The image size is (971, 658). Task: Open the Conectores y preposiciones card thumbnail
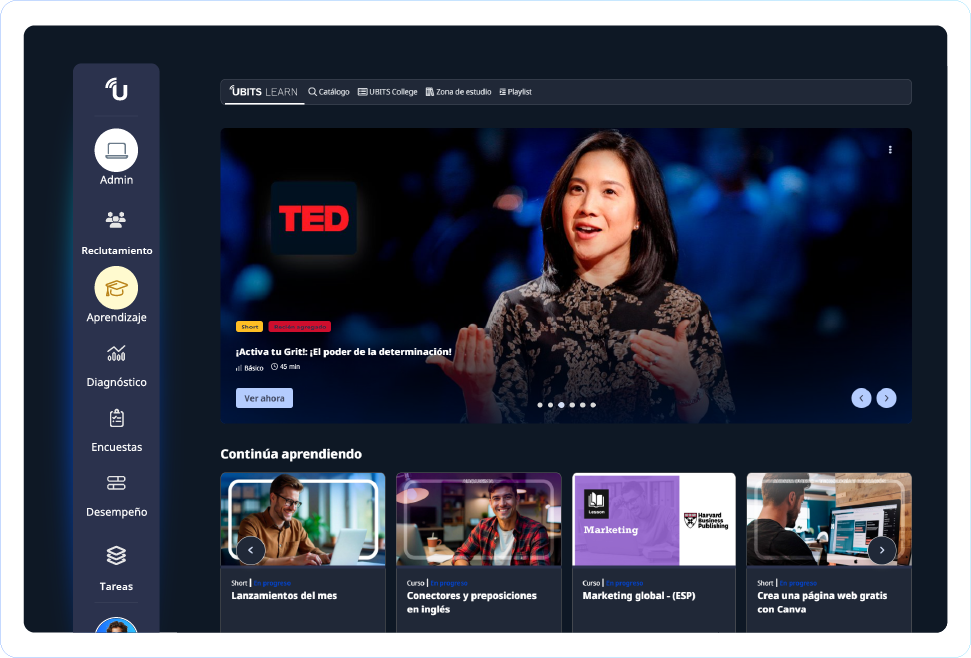coord(479,519)
